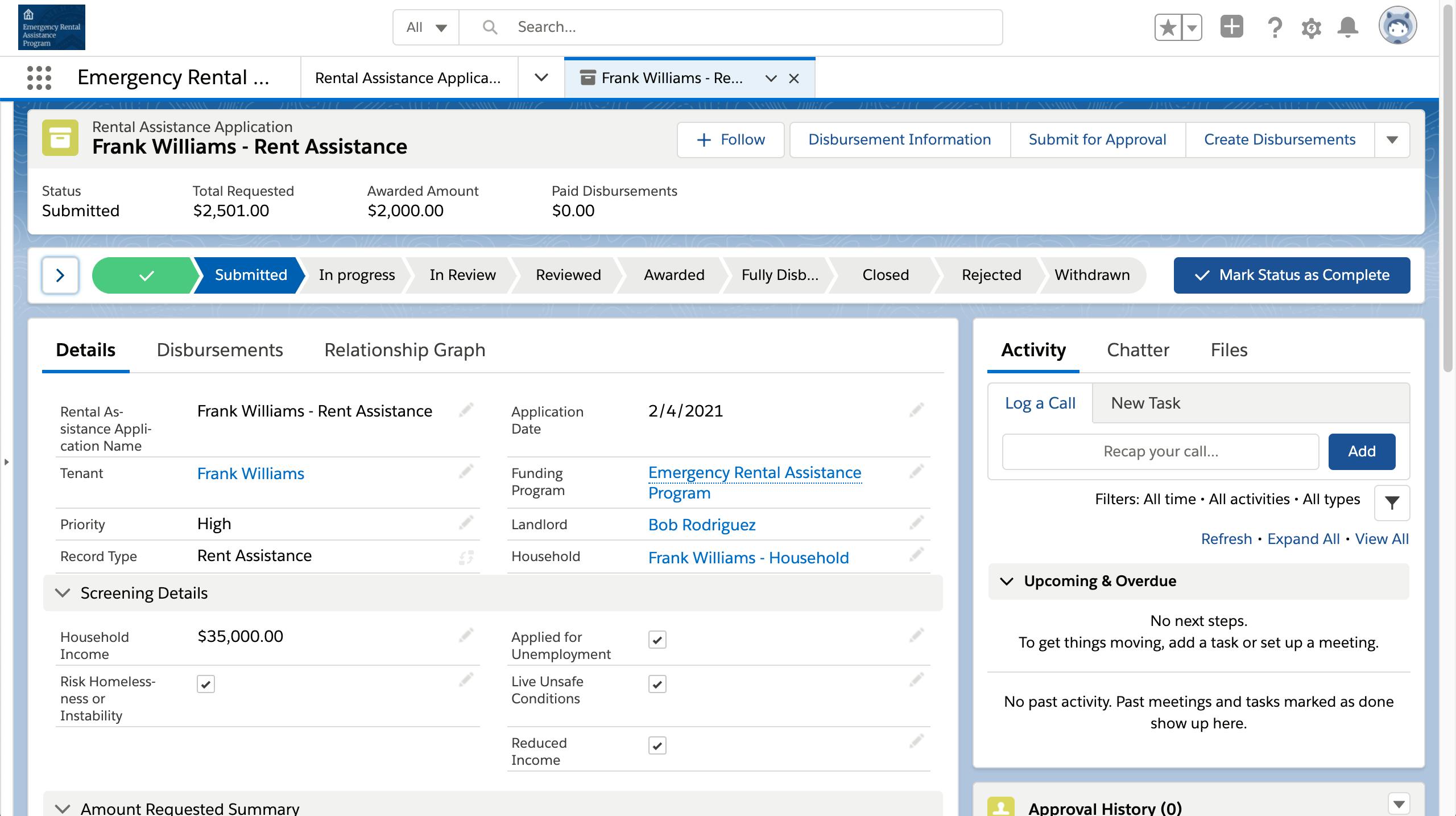Open the search scope All dropdown
This screenshot has width=1456, height=816.
click(x=426, y=27)
